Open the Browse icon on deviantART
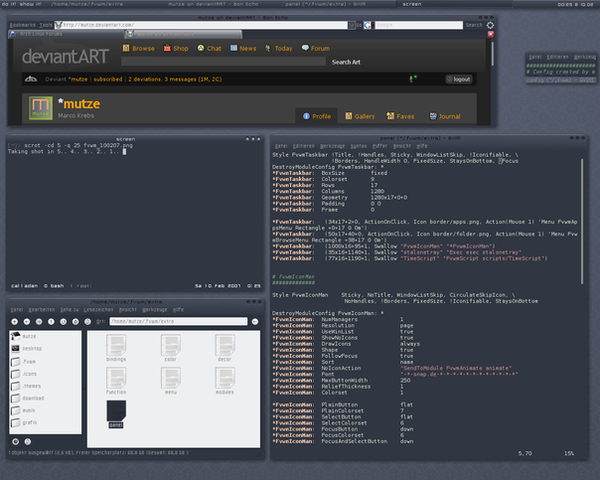The width and height of the screenshot is (600, 480). 126,48
